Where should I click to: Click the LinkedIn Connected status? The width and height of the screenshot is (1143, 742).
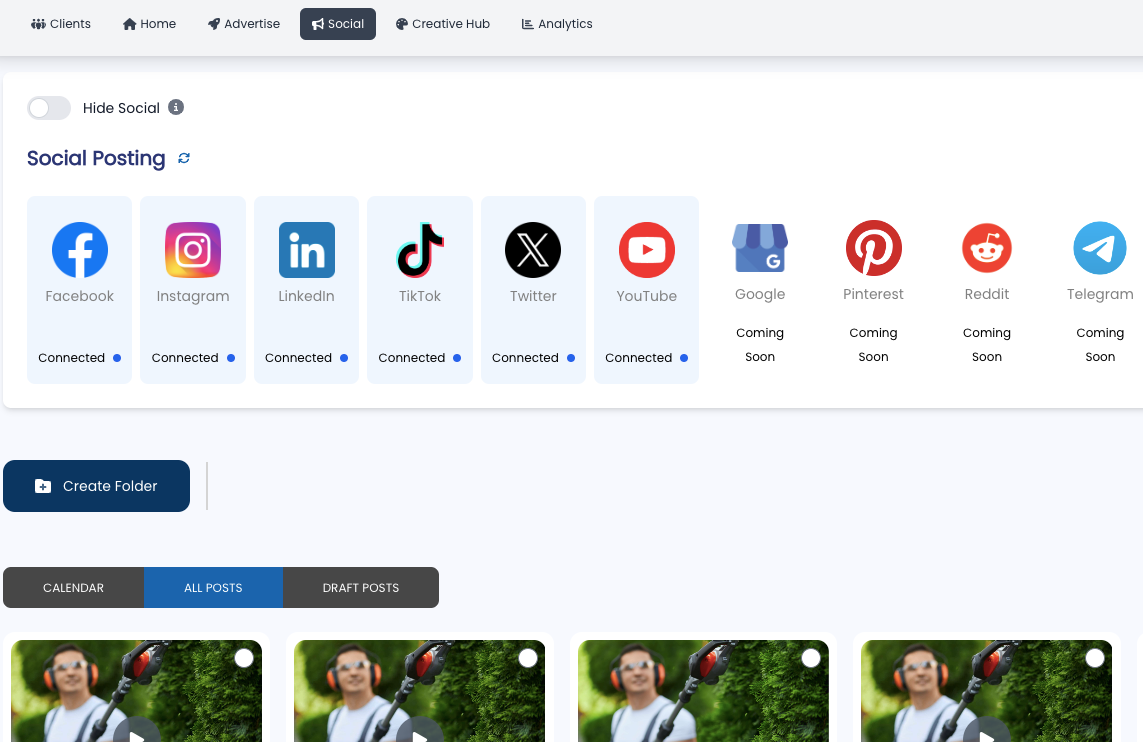click(306, 358)
